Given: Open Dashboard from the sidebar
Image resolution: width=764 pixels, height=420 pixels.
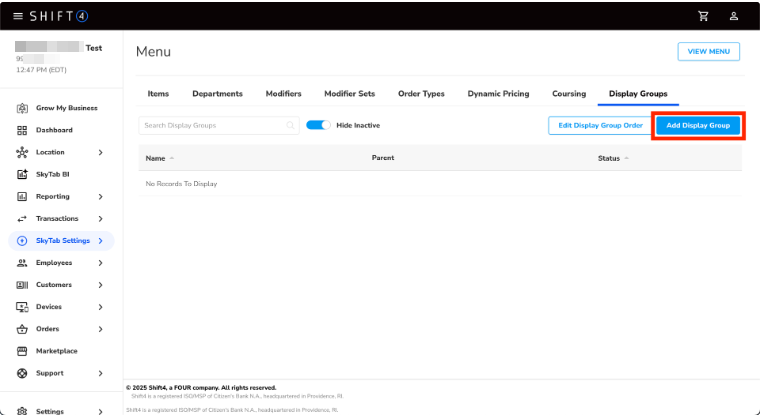Looking at the screenshot, I should [x=54, y=130].
